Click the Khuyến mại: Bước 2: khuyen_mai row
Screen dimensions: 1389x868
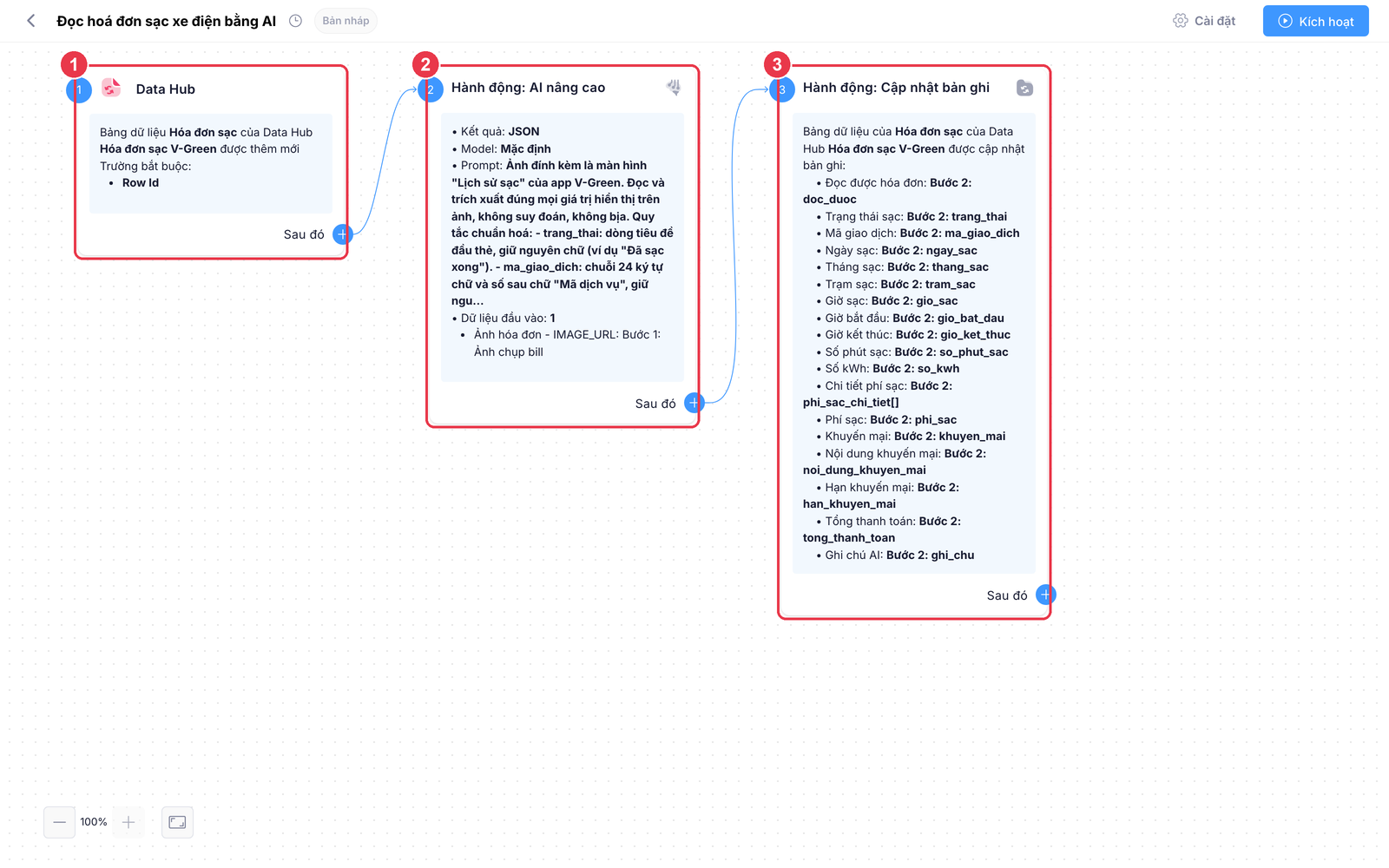pyautogui.click(x=911, y=436)
